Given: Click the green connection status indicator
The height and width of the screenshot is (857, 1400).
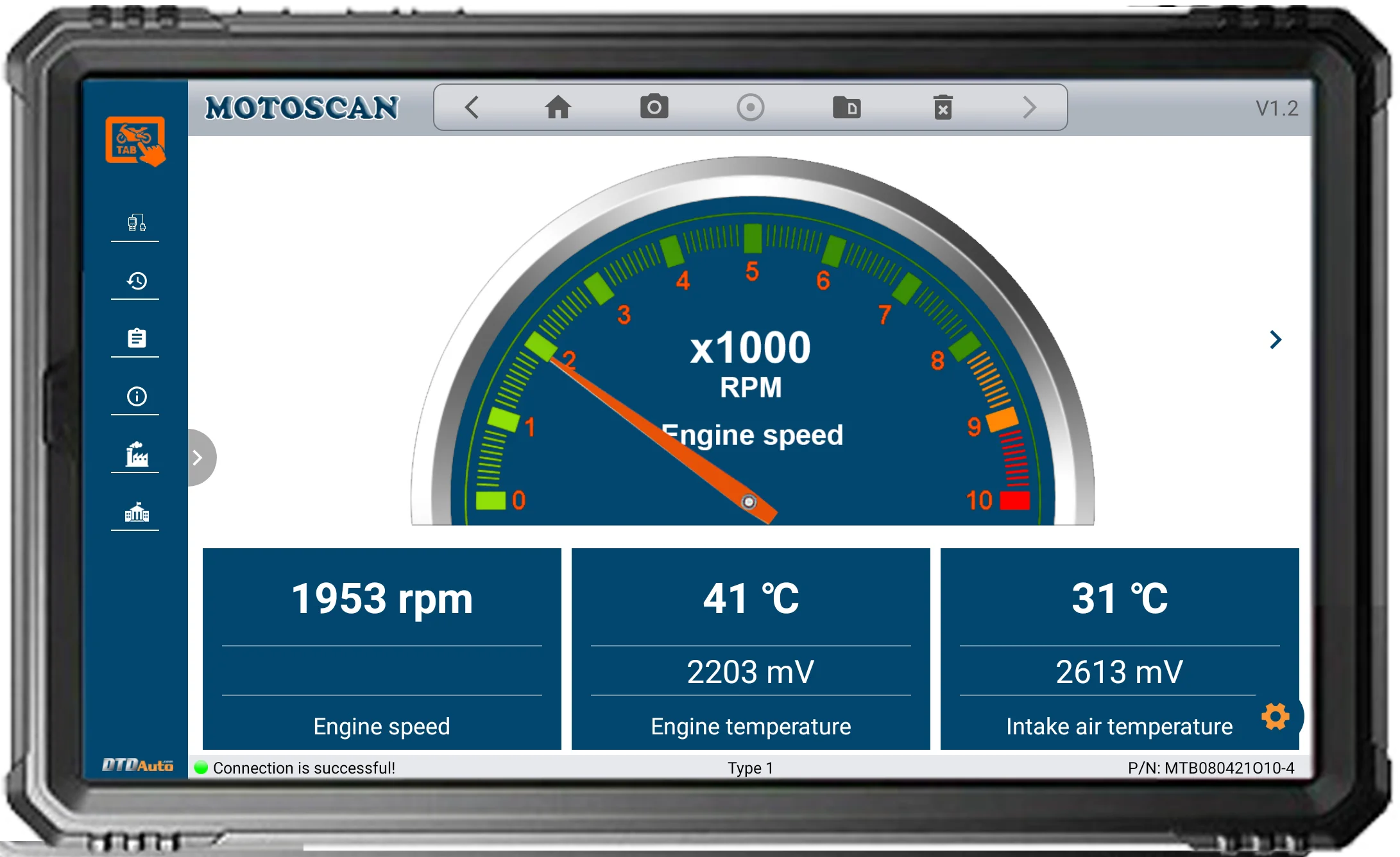Looking at the screenshot, I should (201, 767).
